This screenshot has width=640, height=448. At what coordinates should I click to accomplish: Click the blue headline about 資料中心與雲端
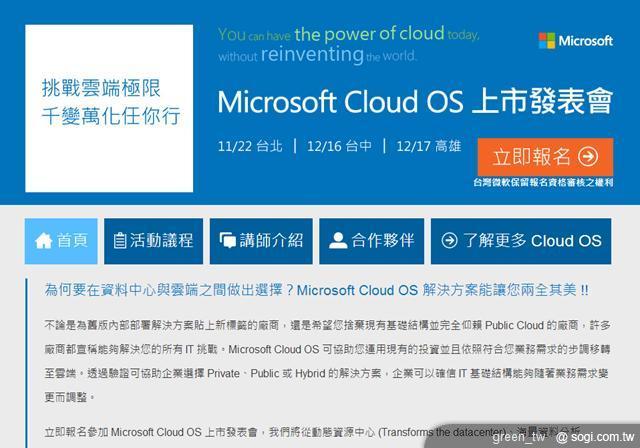pos(316,290)
